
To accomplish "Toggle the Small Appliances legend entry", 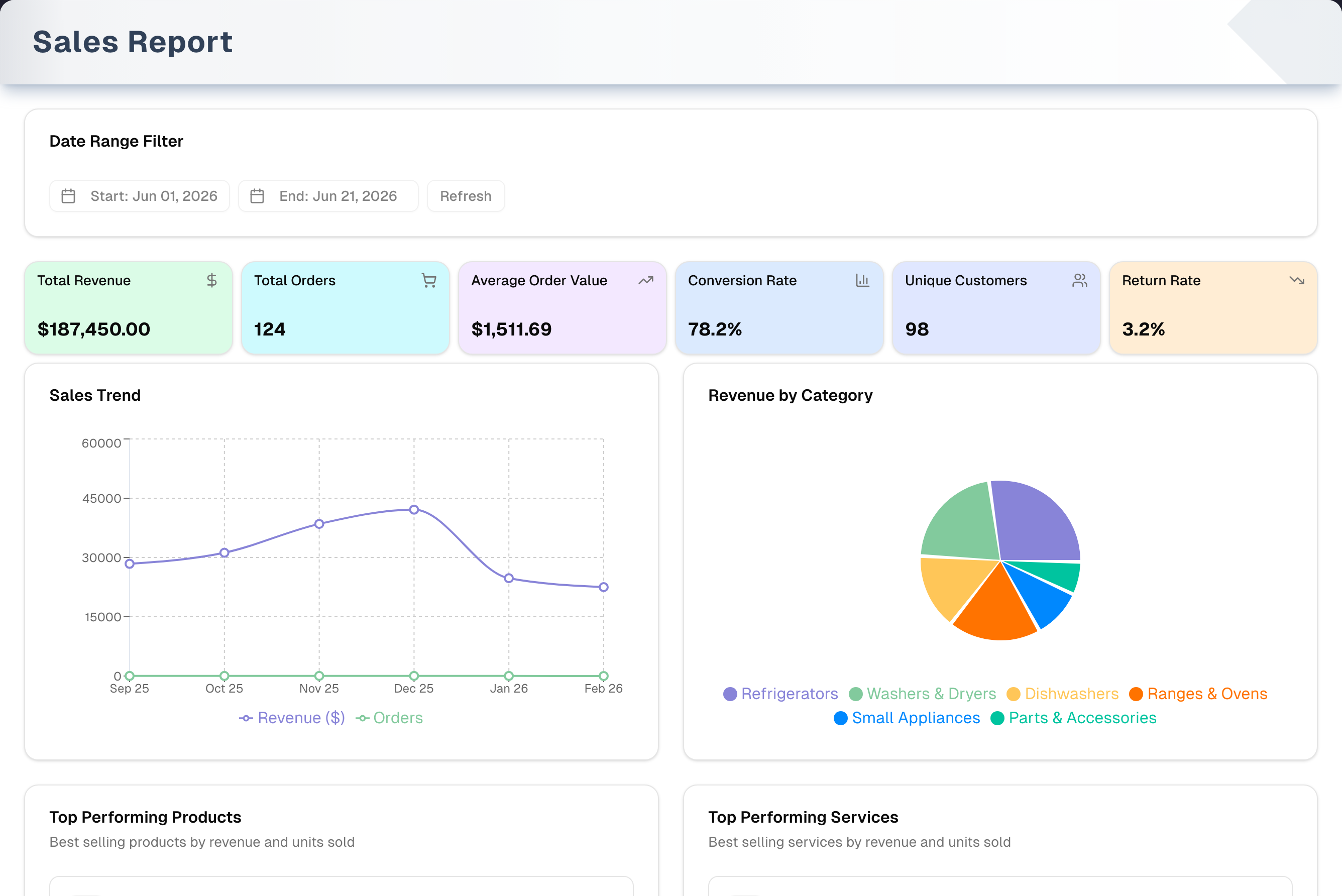I will tap(907, 718).
